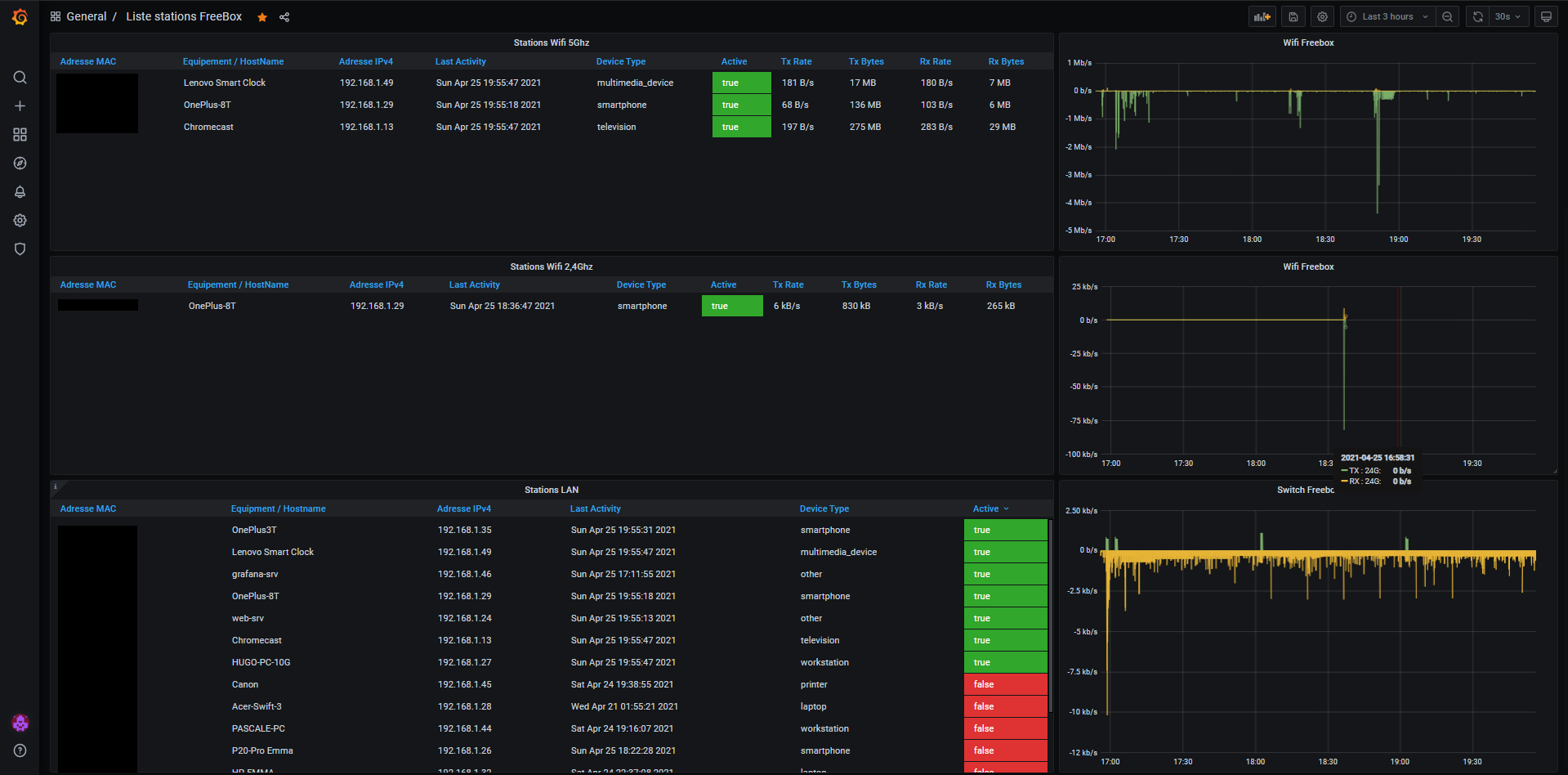The image size is (1568, 775).
Task: Save the dashboard with the disk icon
Action: [1293, 16]
